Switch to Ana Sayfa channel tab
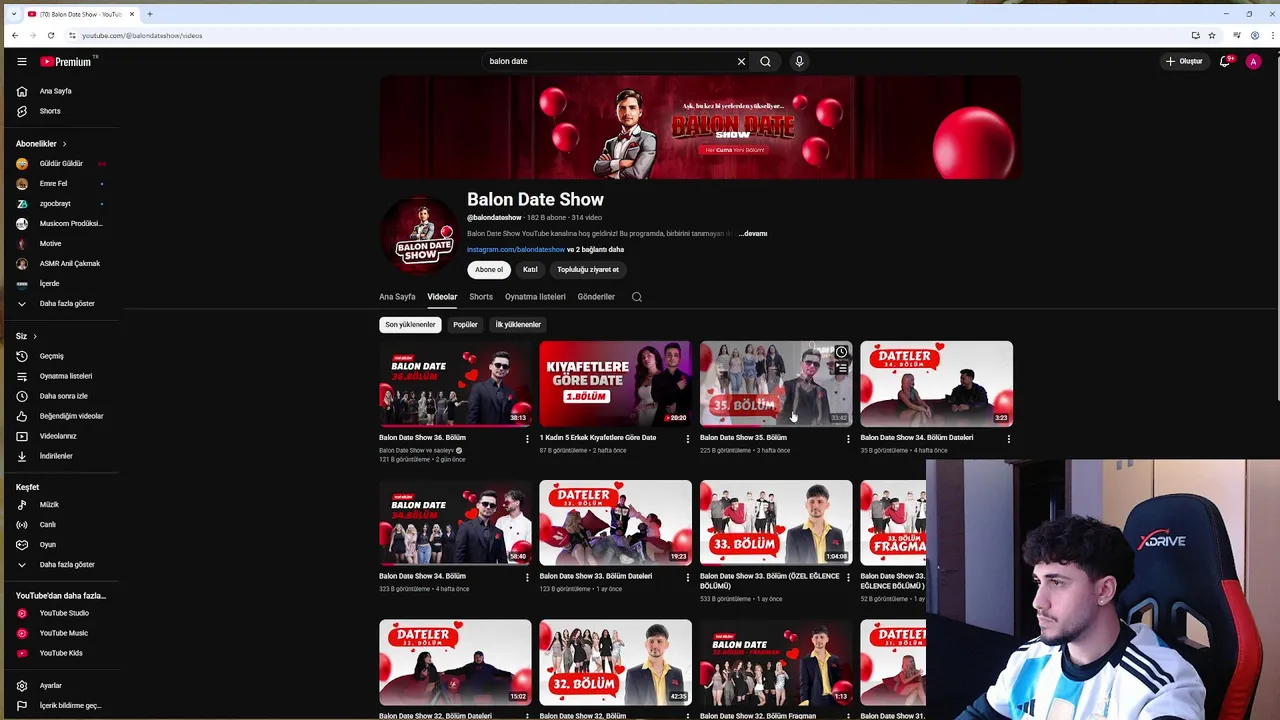This screenshot has width=1280, height=720. [x=397, y=297]
